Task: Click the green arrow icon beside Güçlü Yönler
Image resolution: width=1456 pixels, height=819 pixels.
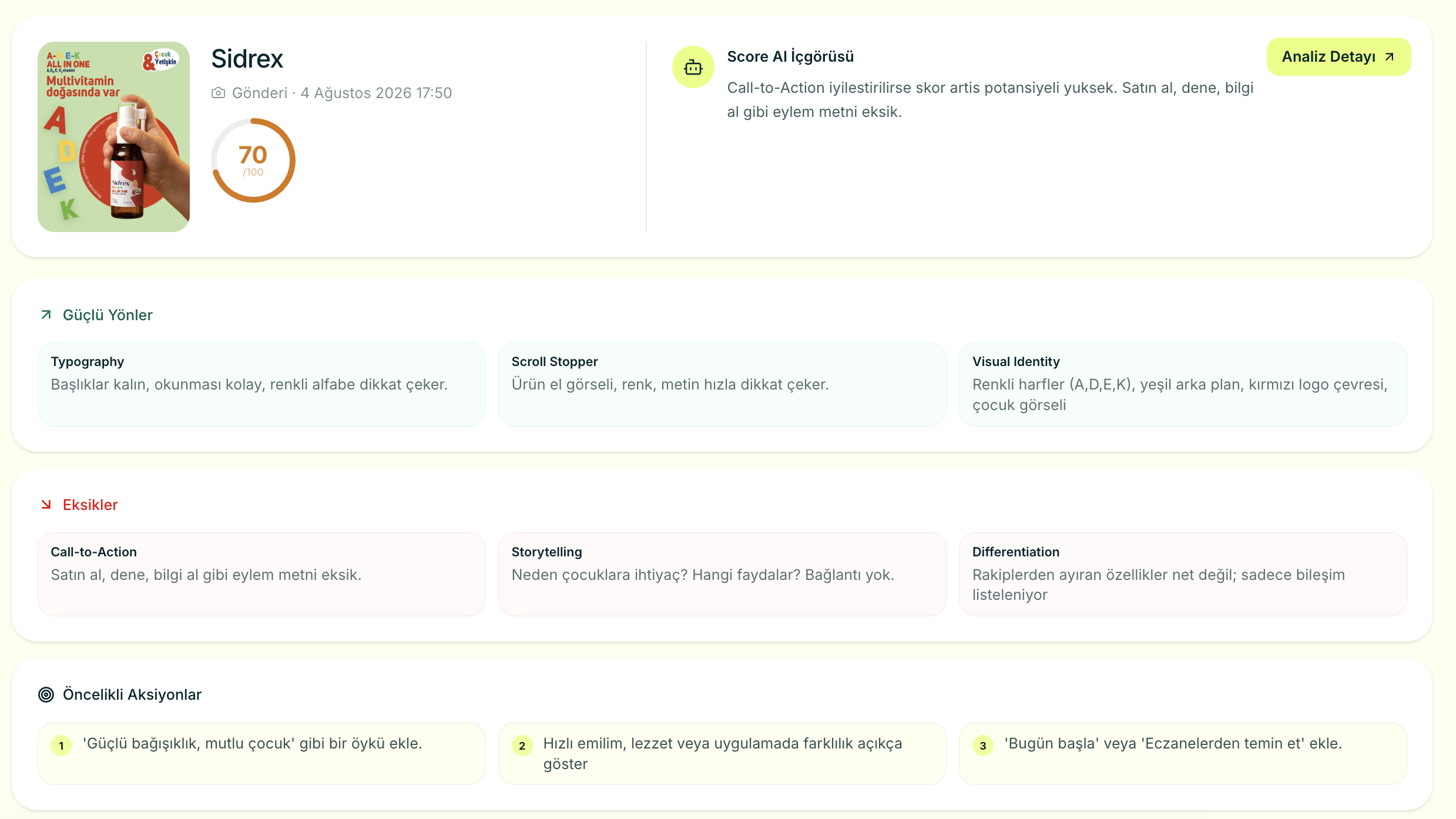Action: [46, 315]
